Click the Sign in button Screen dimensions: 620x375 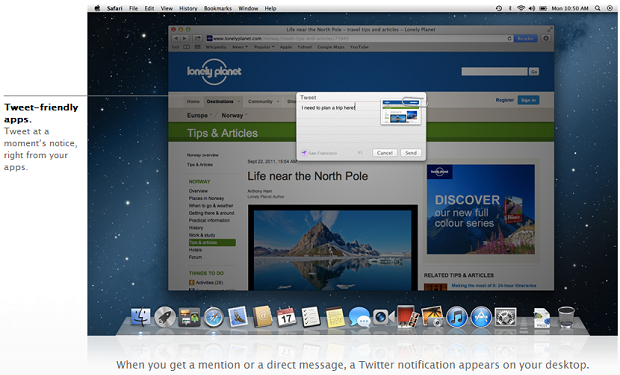click(x=528, y=100)
